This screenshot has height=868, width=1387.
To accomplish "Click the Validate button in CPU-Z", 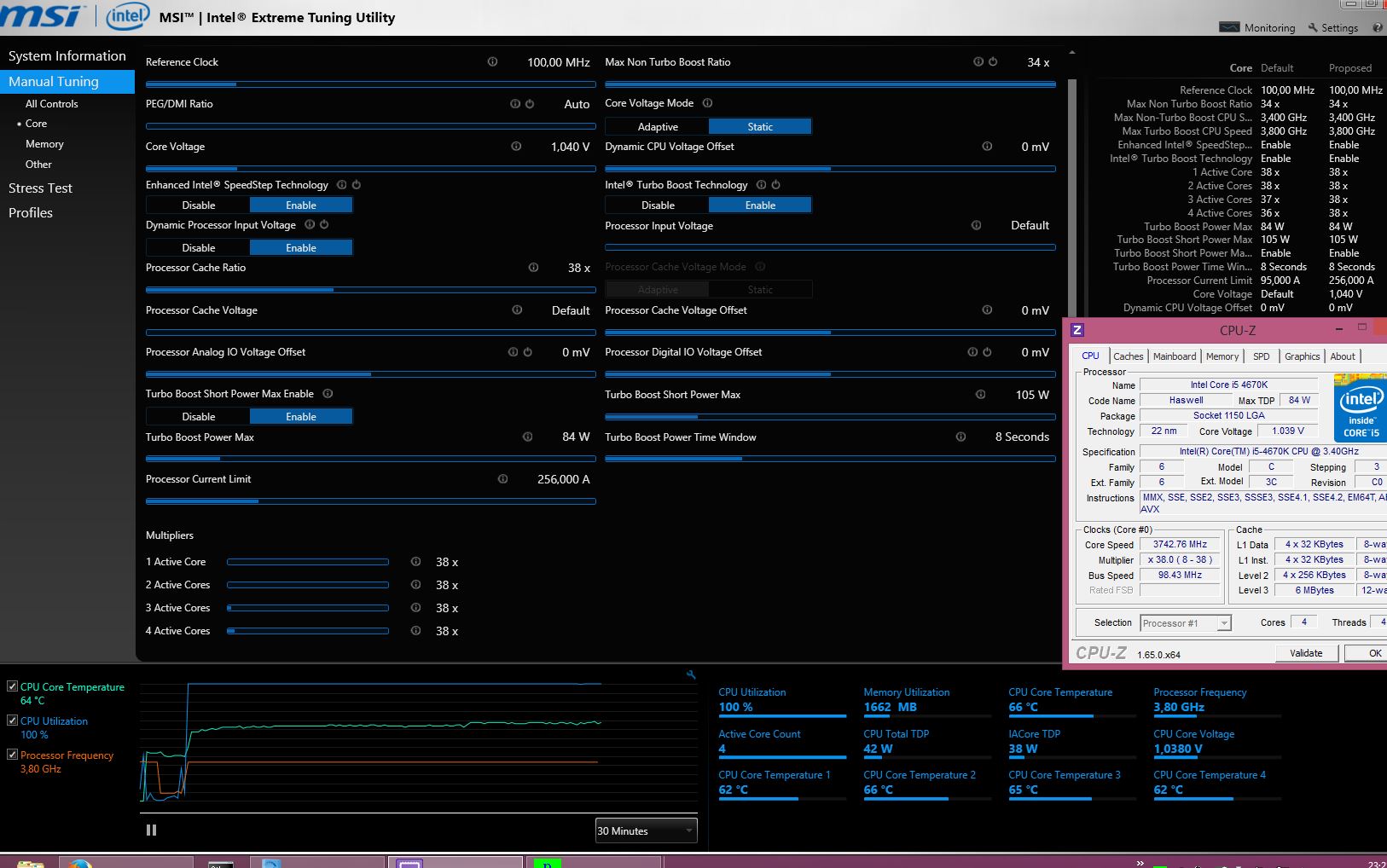I will (x=1306, y=653).
